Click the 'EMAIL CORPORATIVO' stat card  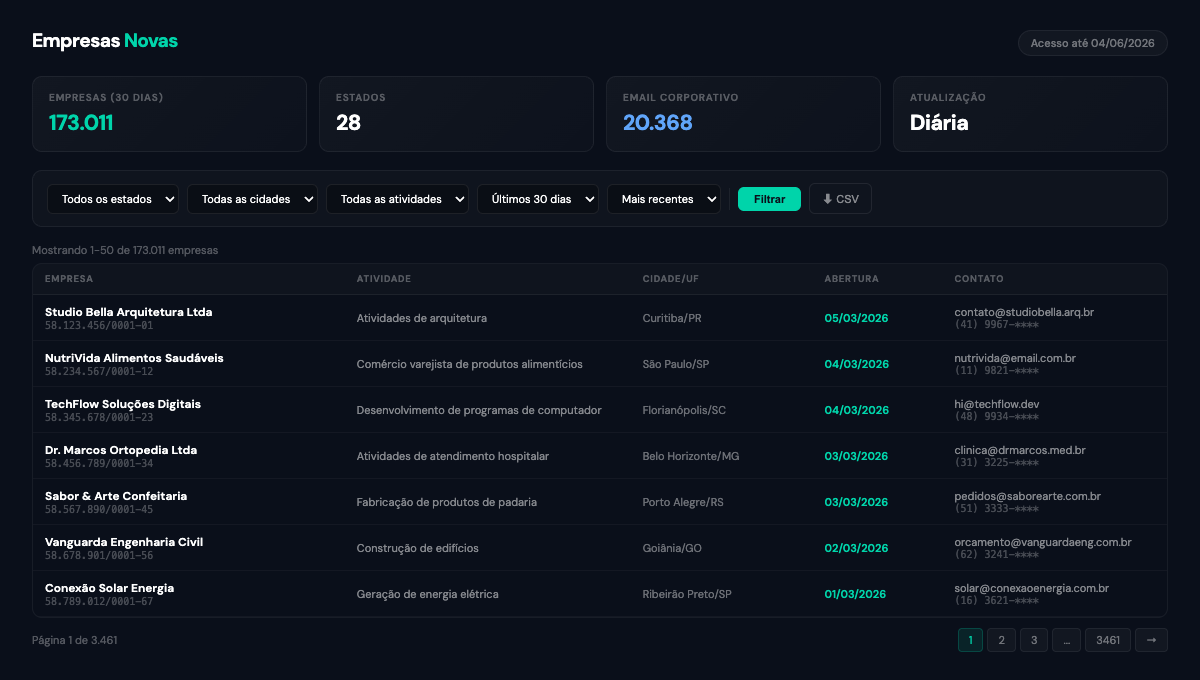(x=743, y=114)
